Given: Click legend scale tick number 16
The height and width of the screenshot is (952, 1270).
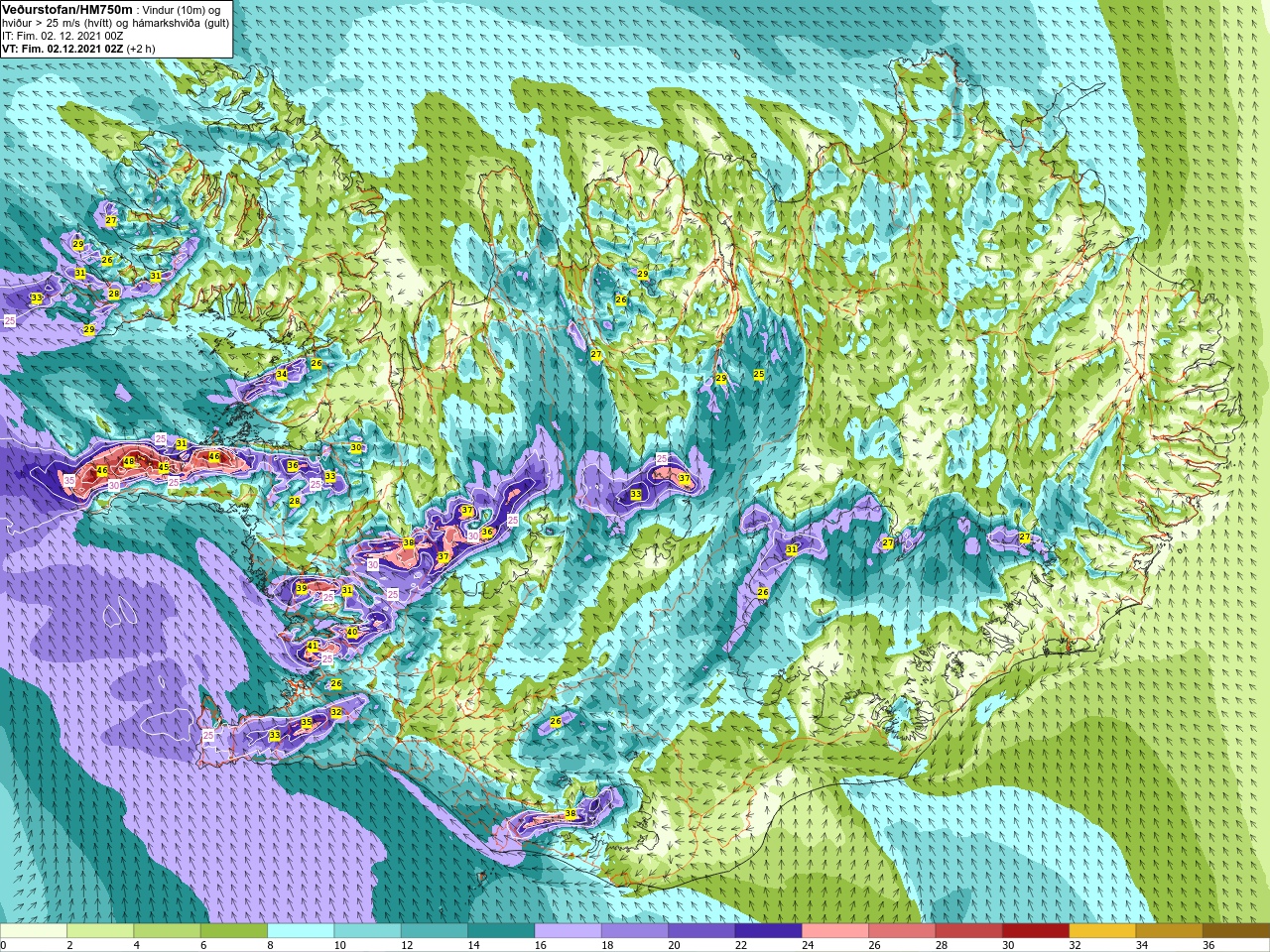Looking at the screenshot, I should [x=541, y=945].
